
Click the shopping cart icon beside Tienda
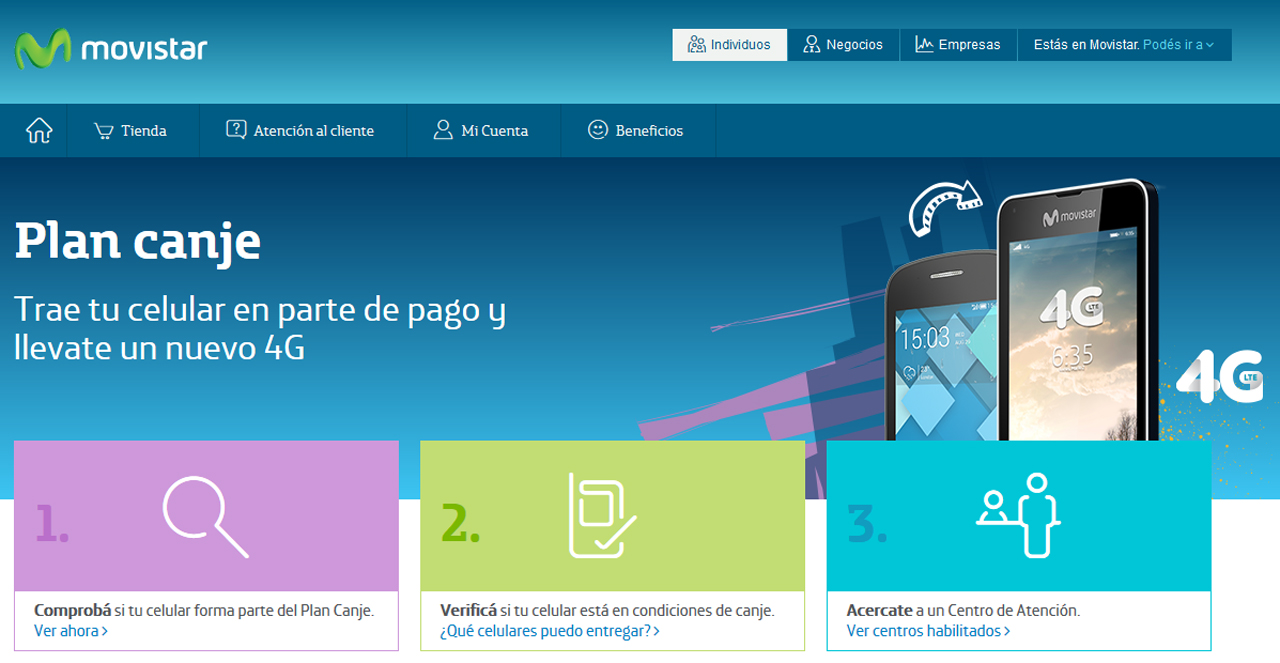(x=103, y=131)
